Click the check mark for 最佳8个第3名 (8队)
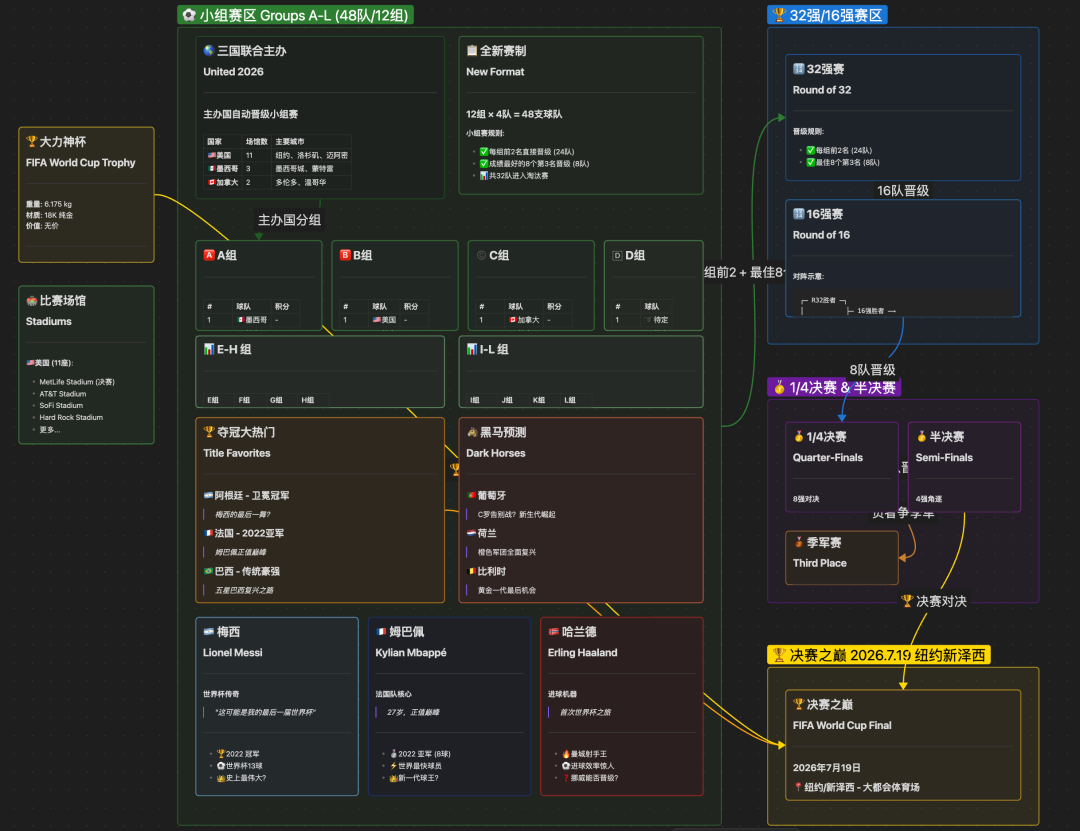 [811, 163]
